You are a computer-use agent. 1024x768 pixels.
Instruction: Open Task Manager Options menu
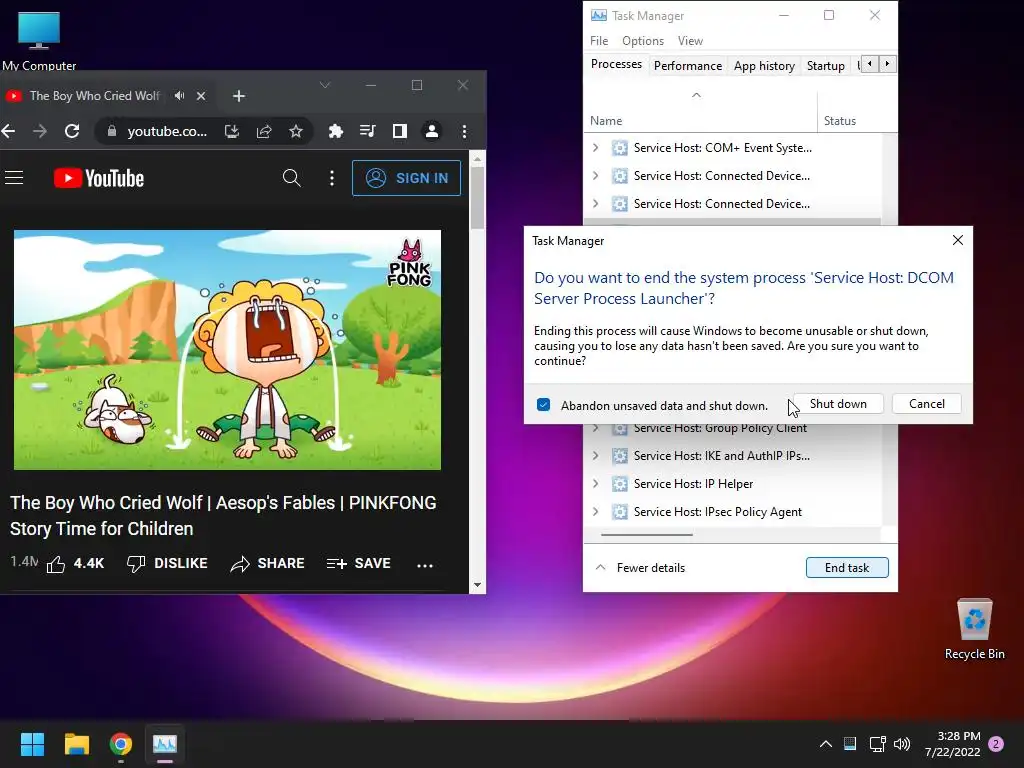[x=643, y=41]
